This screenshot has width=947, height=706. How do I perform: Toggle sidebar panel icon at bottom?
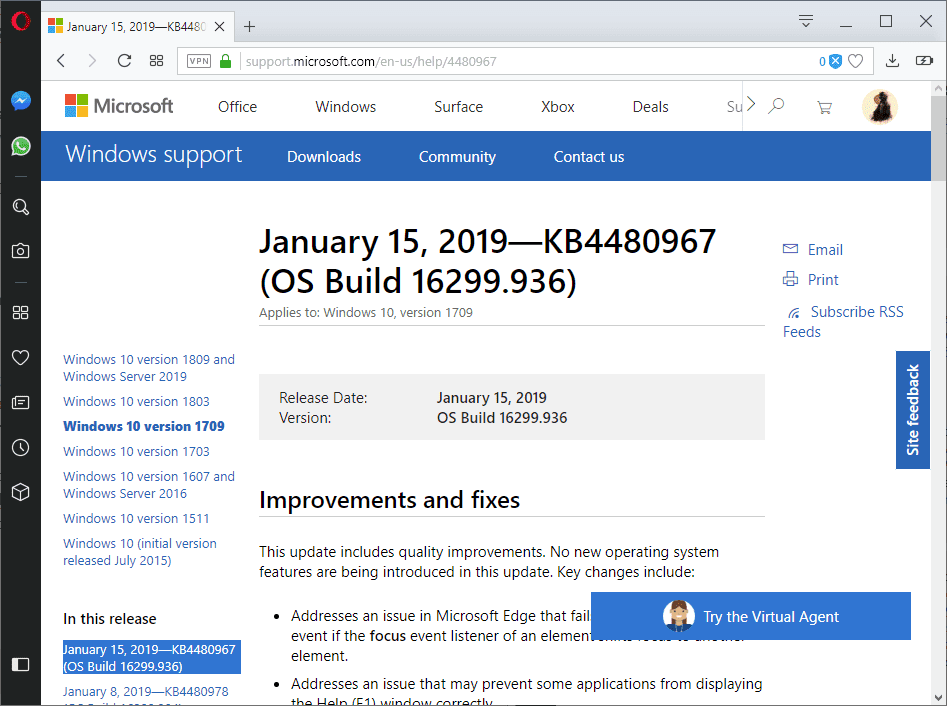tap(21, 664)
